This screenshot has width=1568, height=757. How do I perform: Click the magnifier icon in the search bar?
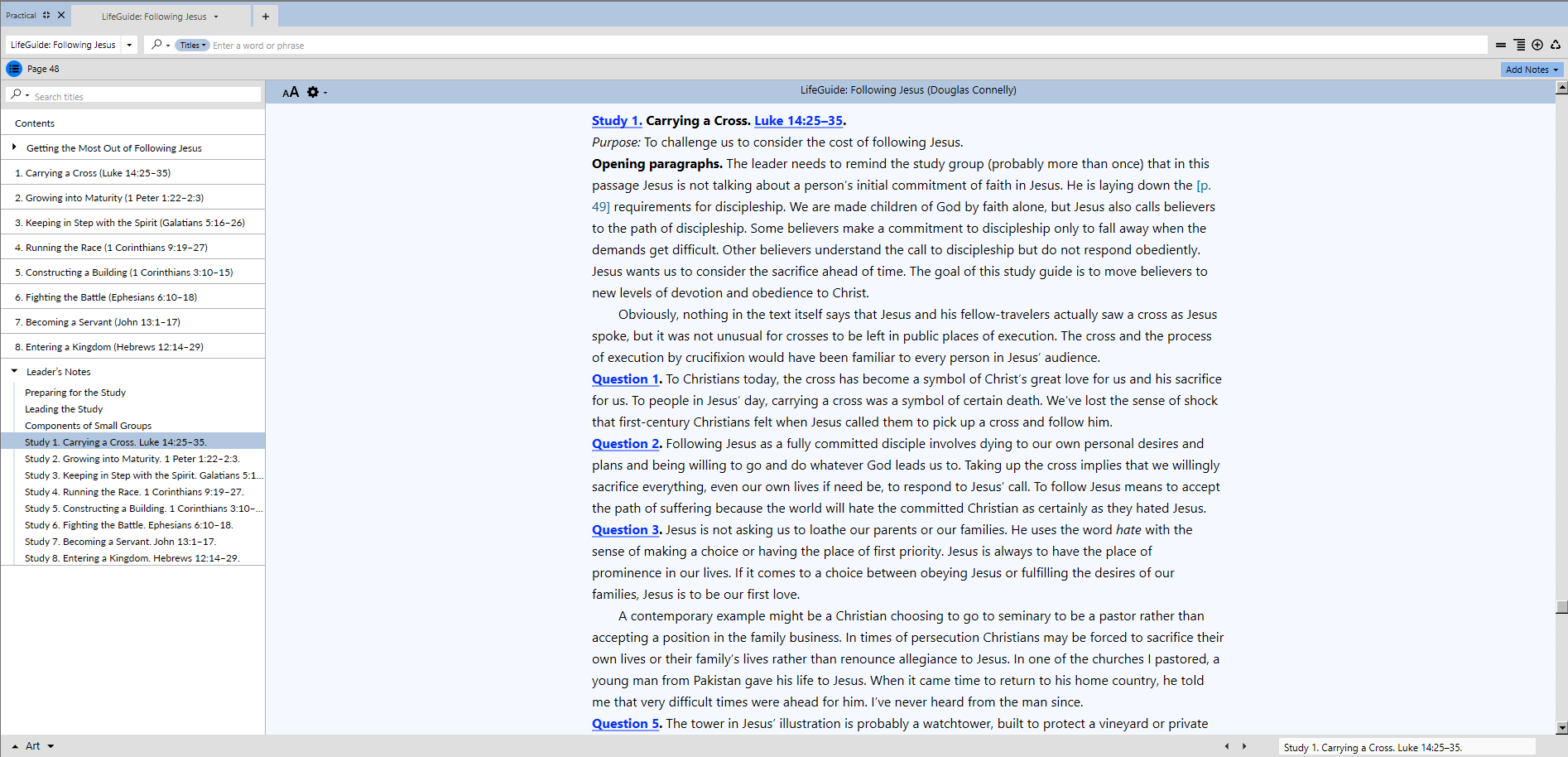(156, 45)
